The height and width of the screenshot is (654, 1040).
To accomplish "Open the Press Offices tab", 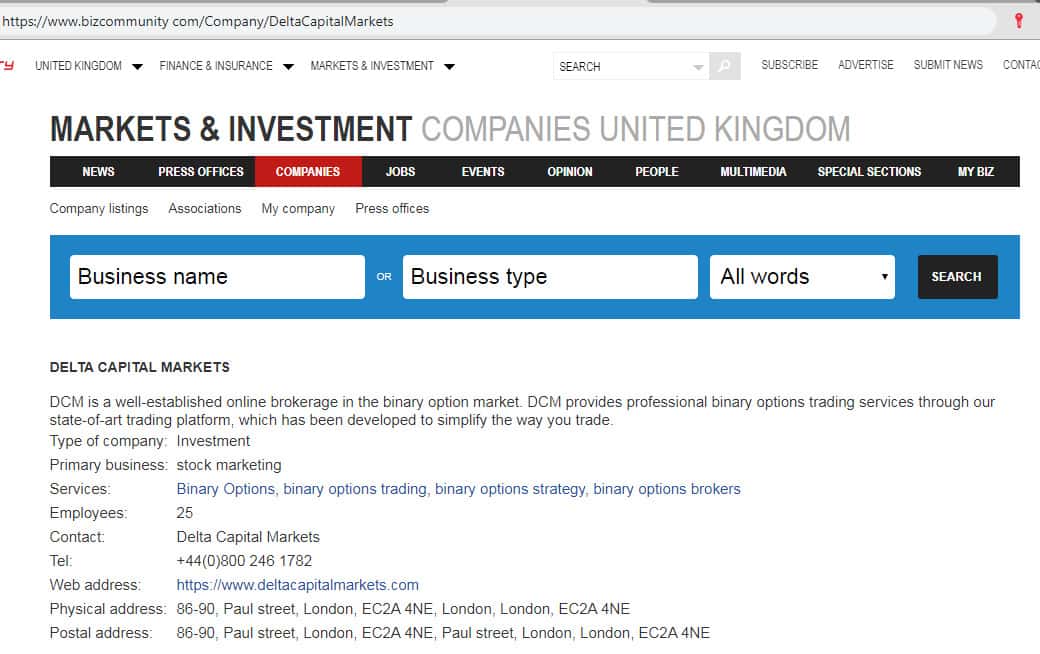I will point(201,172).
